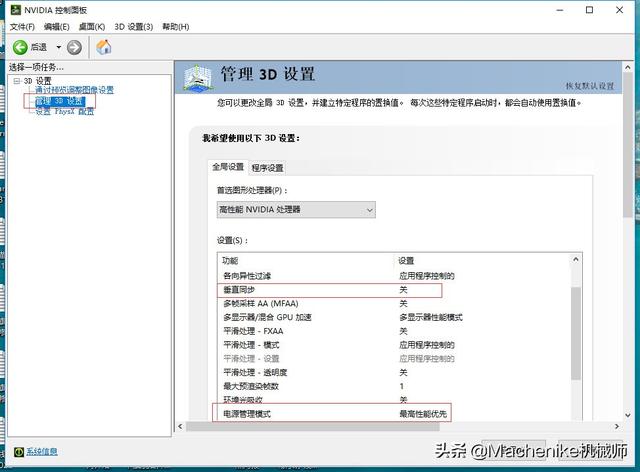Select 设置 PhysX 配置 in the task tree
The height and width of the screenshot is (472, 640).
tap(64, 111)
